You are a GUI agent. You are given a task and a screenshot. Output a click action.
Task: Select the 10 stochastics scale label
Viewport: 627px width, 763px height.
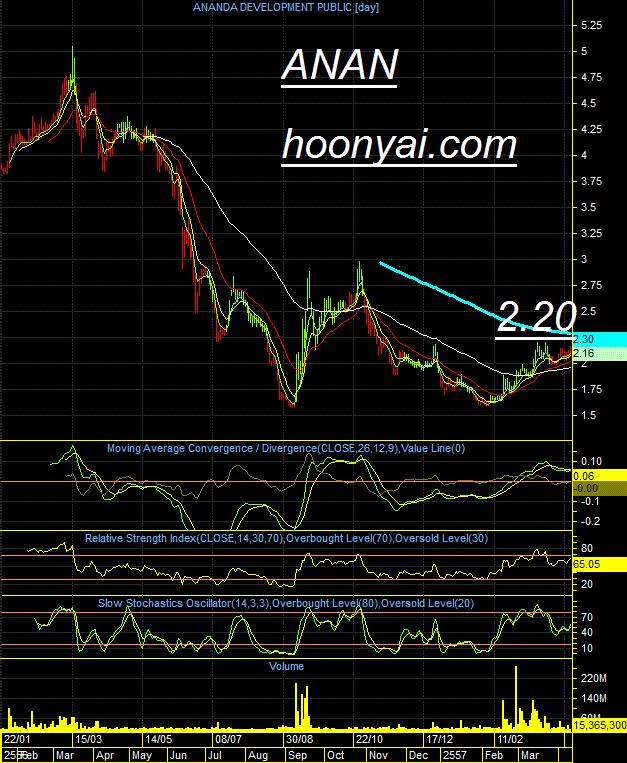(587, 649)
